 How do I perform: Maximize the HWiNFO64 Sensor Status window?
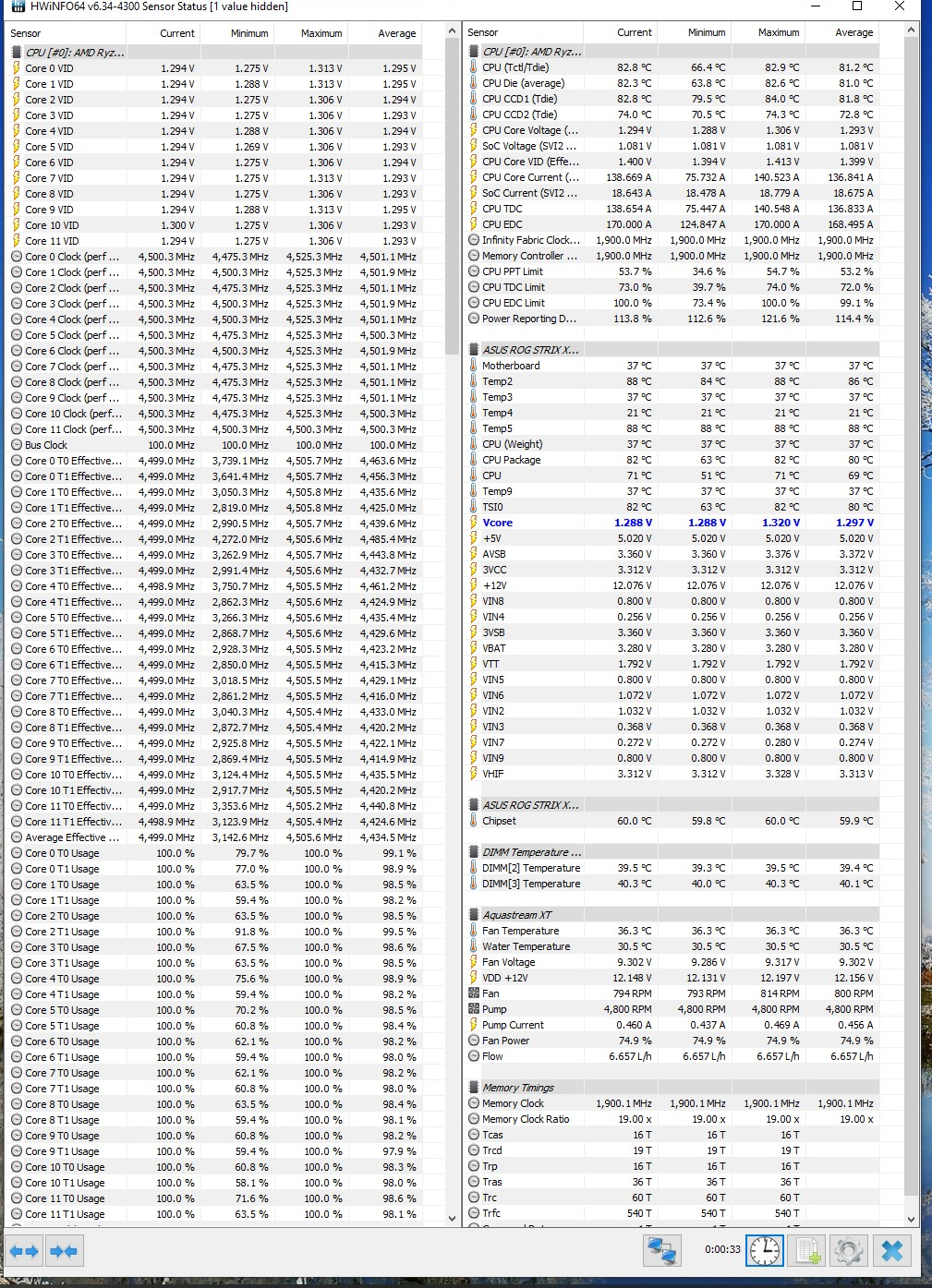coord(857,6)
